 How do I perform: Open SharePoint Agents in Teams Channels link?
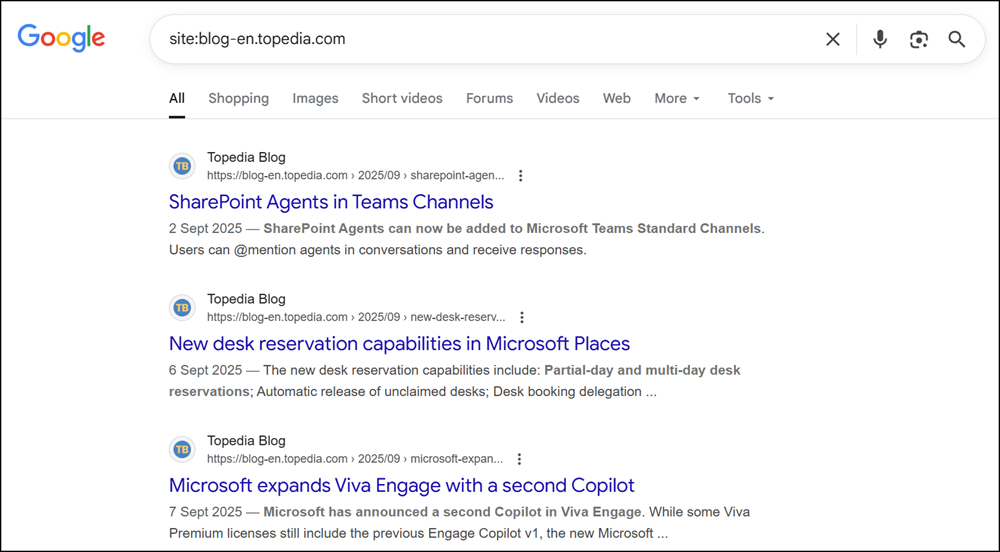[331, 202]
